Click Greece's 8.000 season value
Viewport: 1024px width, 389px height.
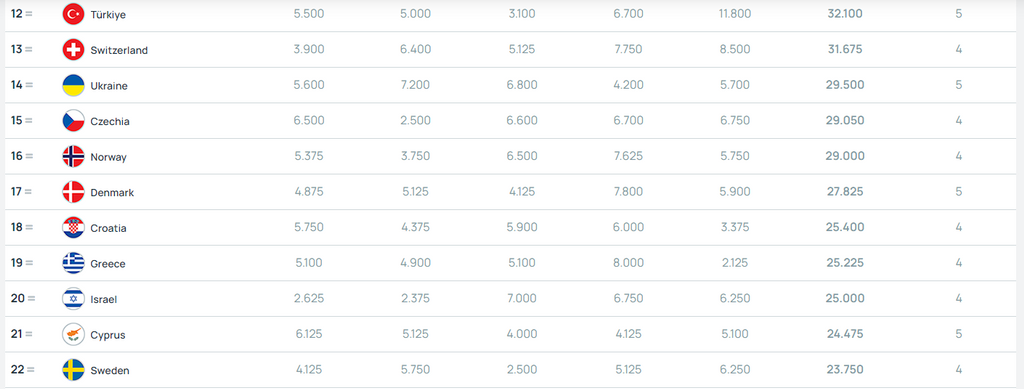point(628,263)
